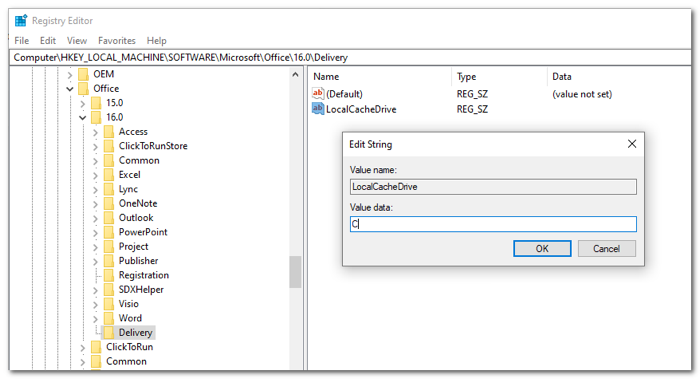Select the Project tree key

[133, 246]
